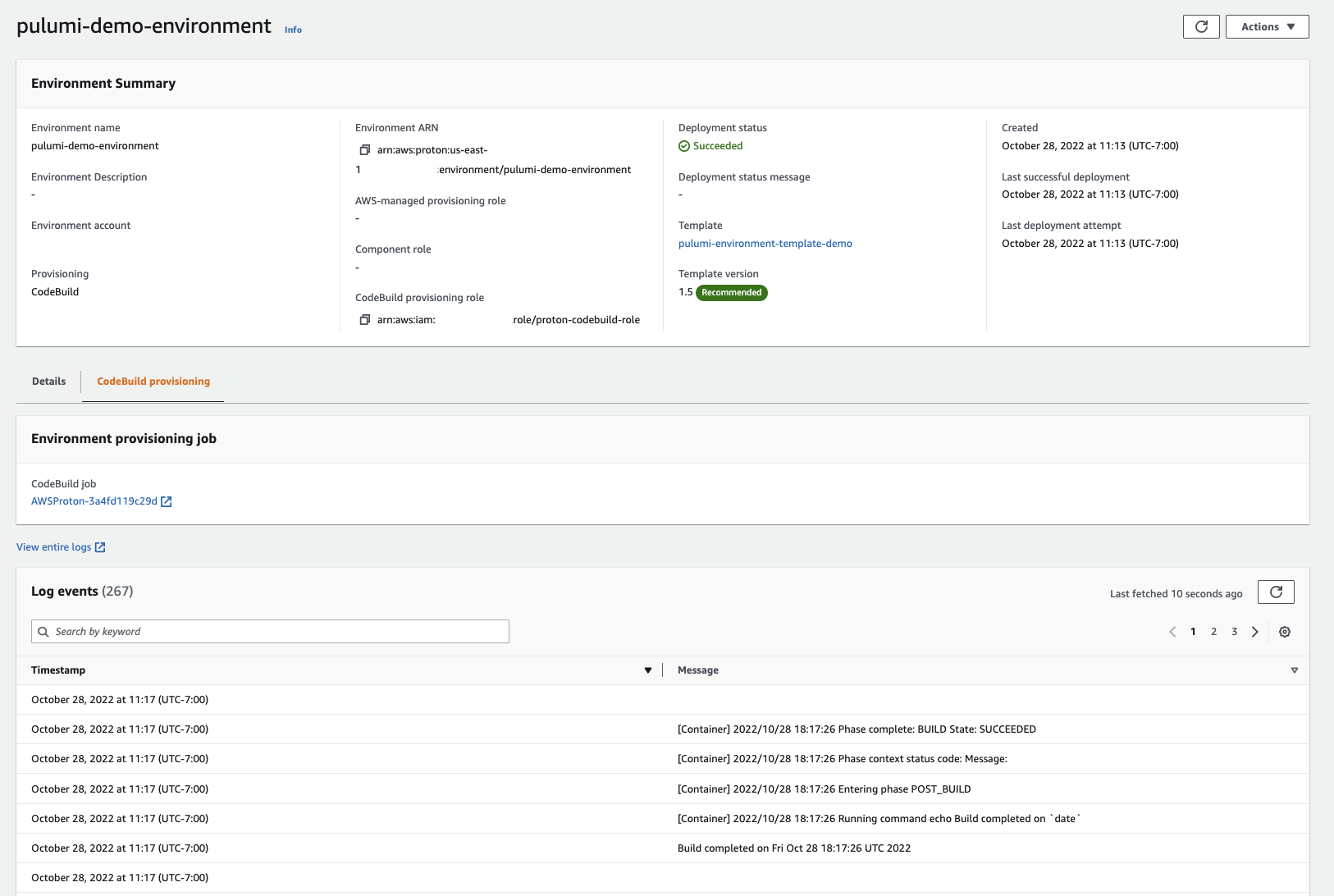Select 'Build completed on Fri Oct 28' message
The height and width of the screenshot is (896, 1334).
point(794,848)
